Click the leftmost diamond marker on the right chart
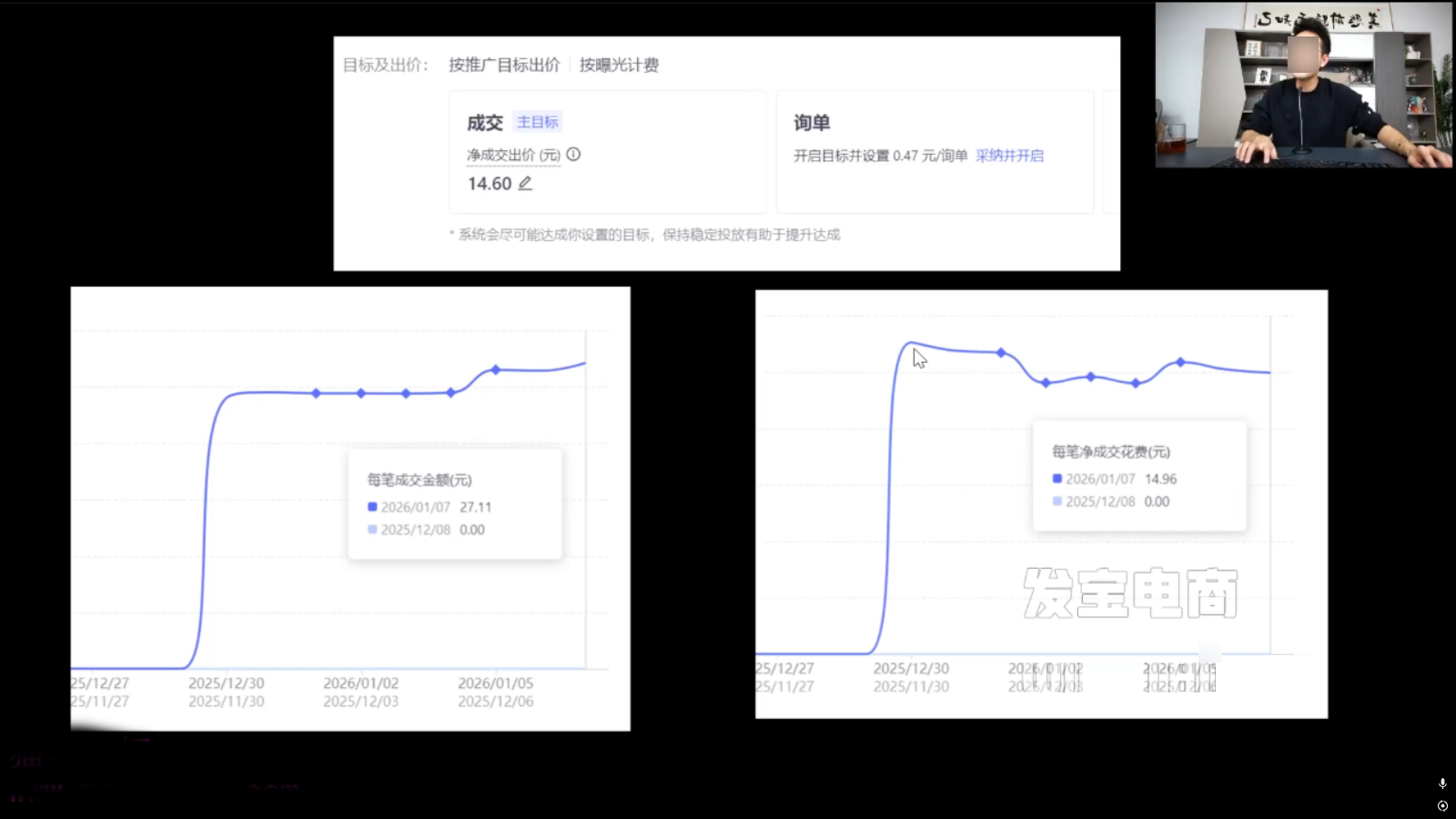 coord(1001,352)
